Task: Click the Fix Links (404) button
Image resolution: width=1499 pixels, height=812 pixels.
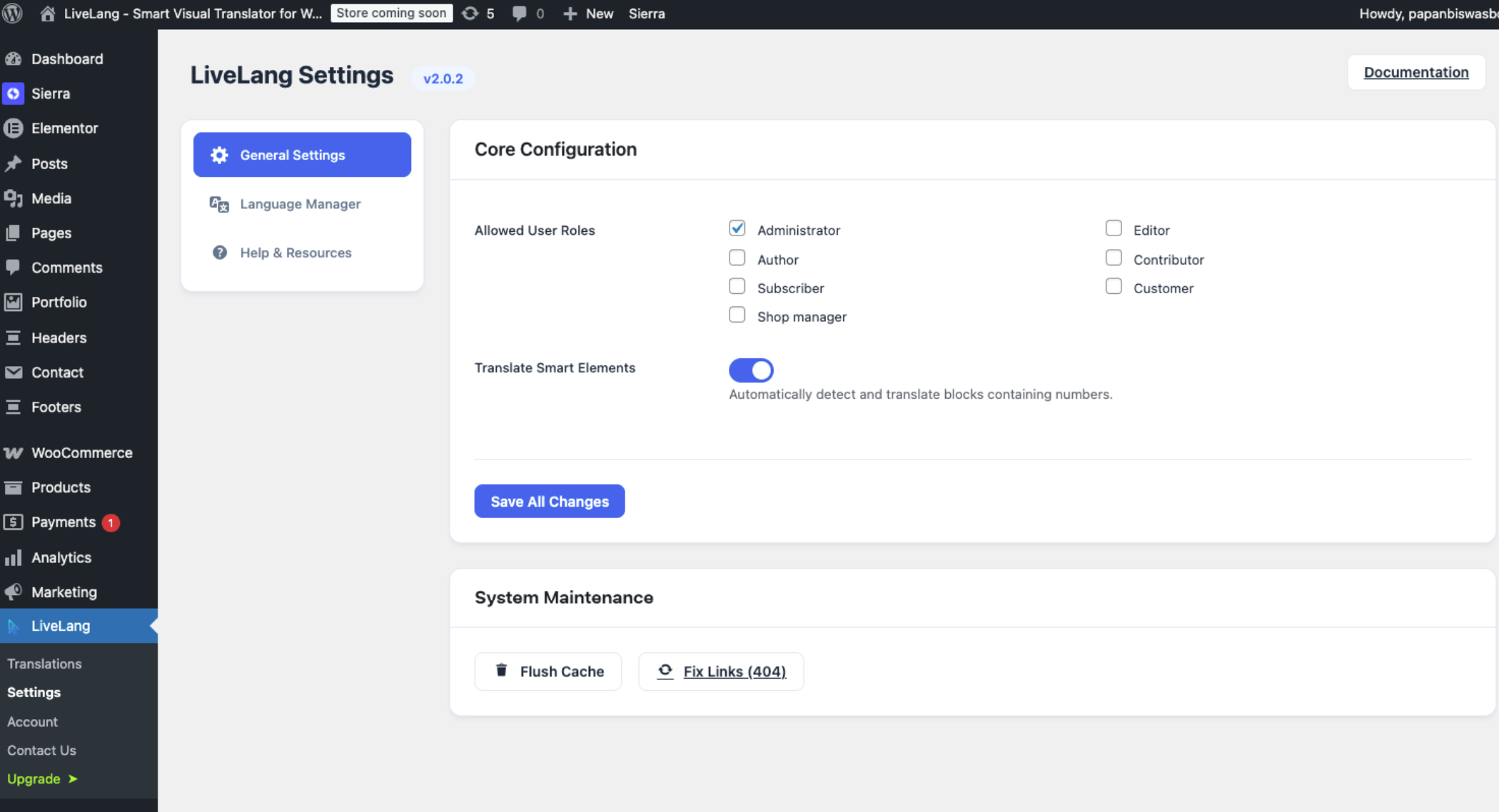Action: click(721, 671)
